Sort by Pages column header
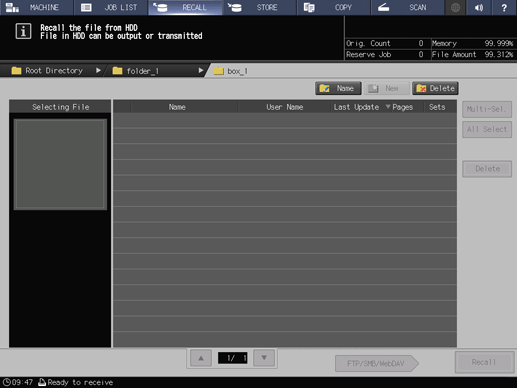Viewport: 517px width, 388px height. click(x=402, y=107)
